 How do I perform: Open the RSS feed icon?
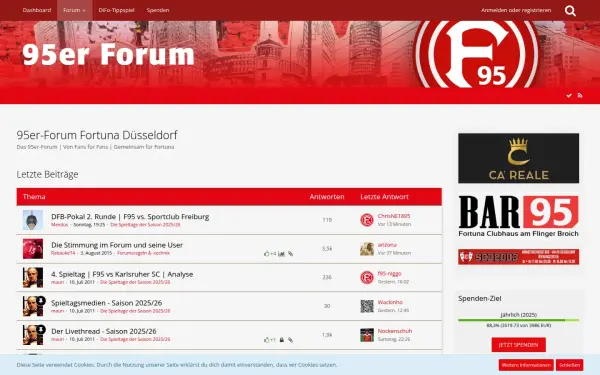[580, 95]
